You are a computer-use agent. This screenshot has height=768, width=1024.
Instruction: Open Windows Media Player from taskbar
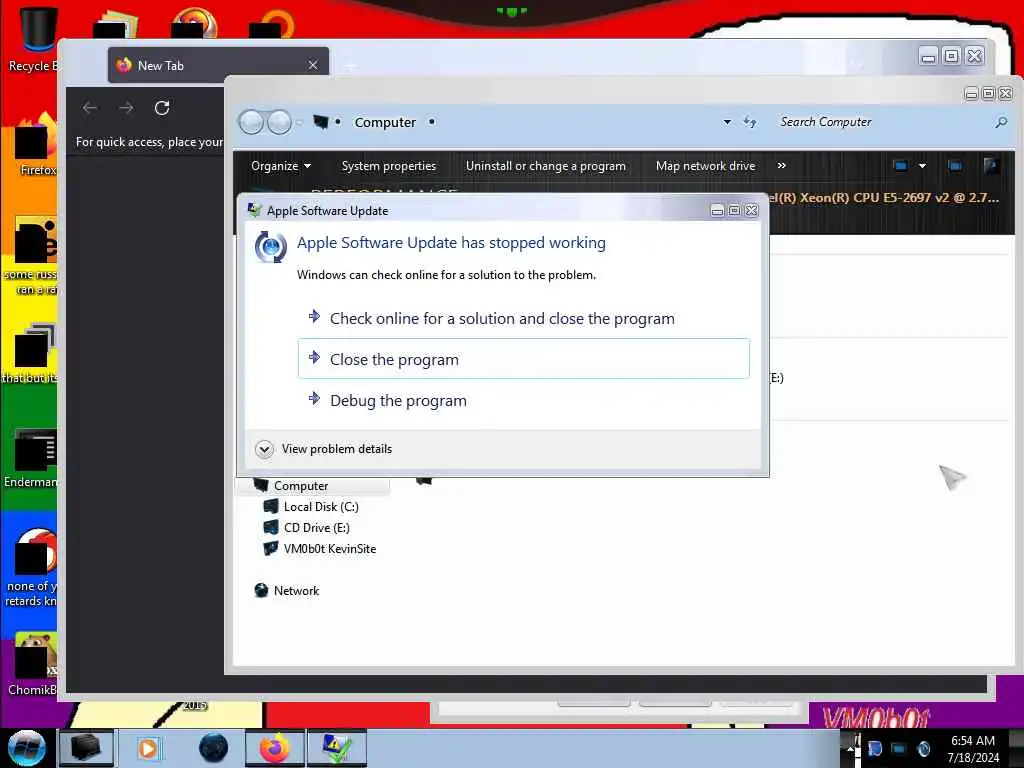[148, 748]
